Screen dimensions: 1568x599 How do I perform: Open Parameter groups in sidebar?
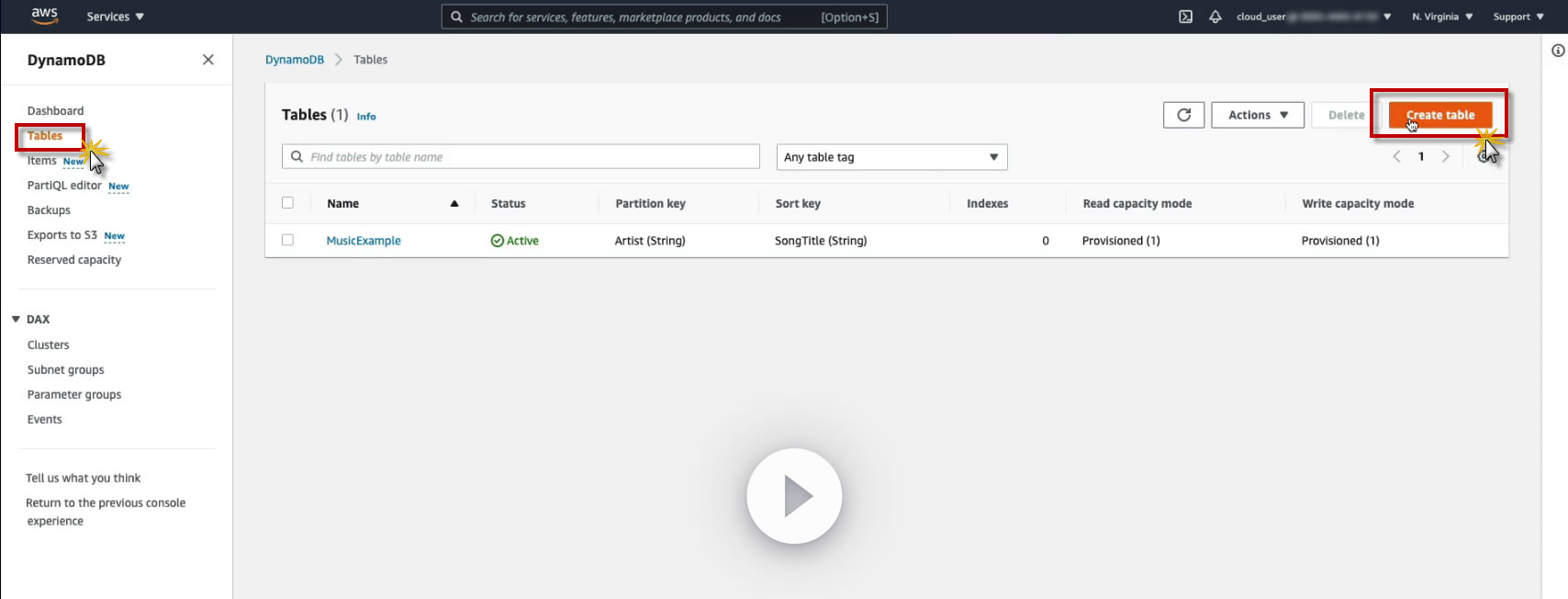pyautogui.click(x=73, y=395)
